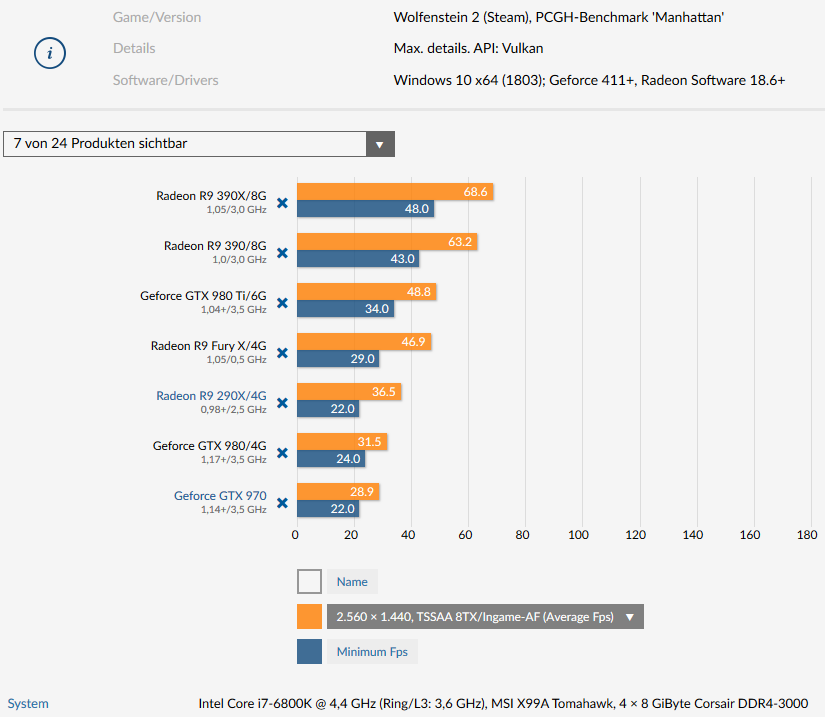Sort by the Name legend button

tap(352, 582)
